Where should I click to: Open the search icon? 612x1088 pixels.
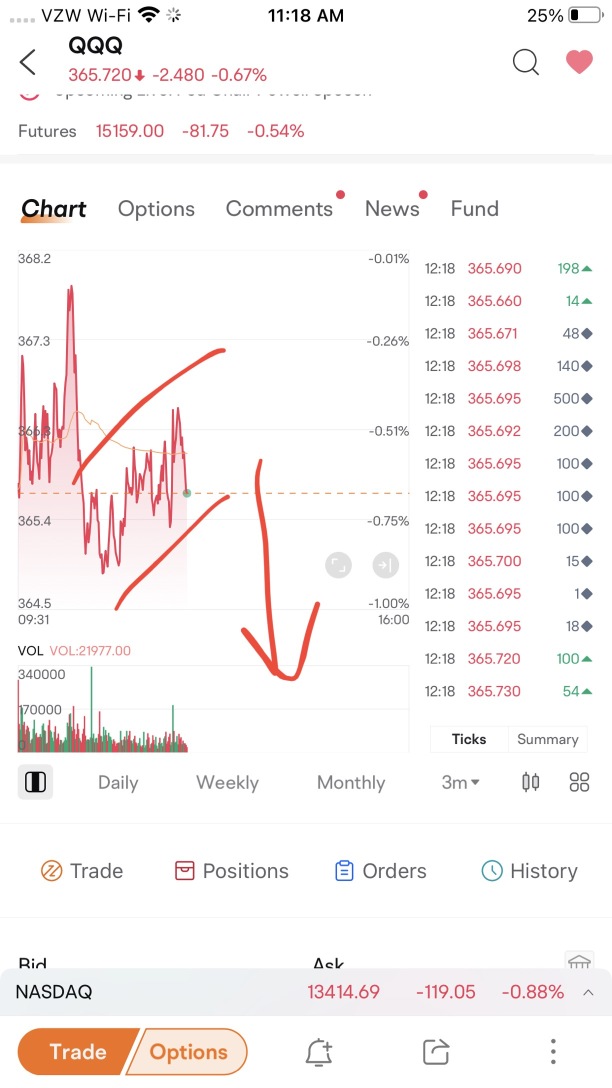(525, 62)
